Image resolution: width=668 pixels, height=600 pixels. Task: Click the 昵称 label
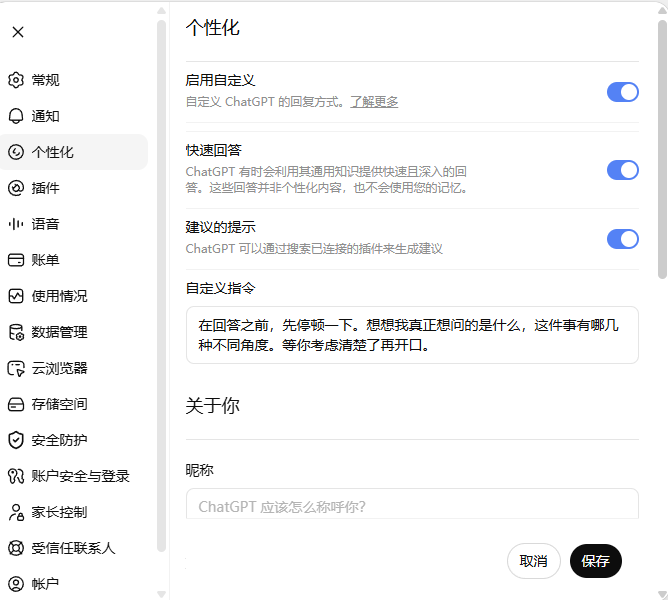pyautogui.click(x=199, y=470)
